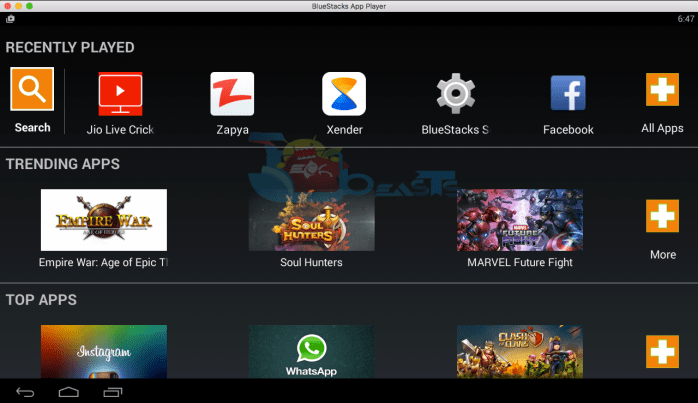Open the Zapya app icon
Screen dimensions: 698x403
click(x=232, y=94)
